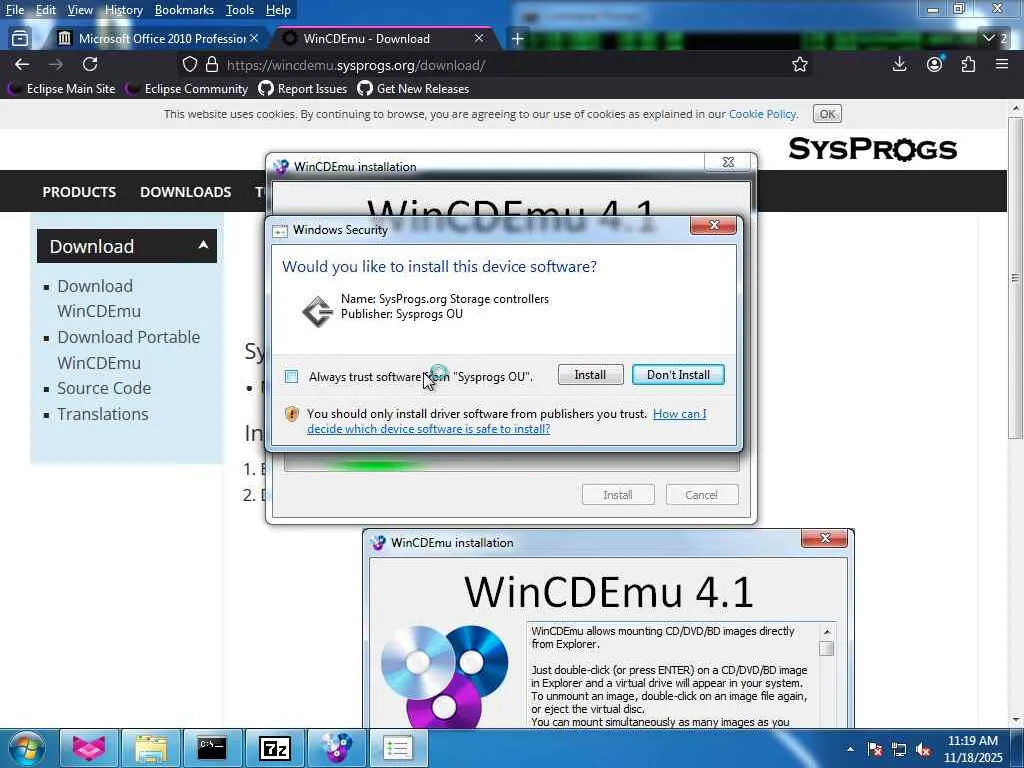Open Command Prompt taskbar icon
The height and width of the screenshot is (768, 1024).
212,748
